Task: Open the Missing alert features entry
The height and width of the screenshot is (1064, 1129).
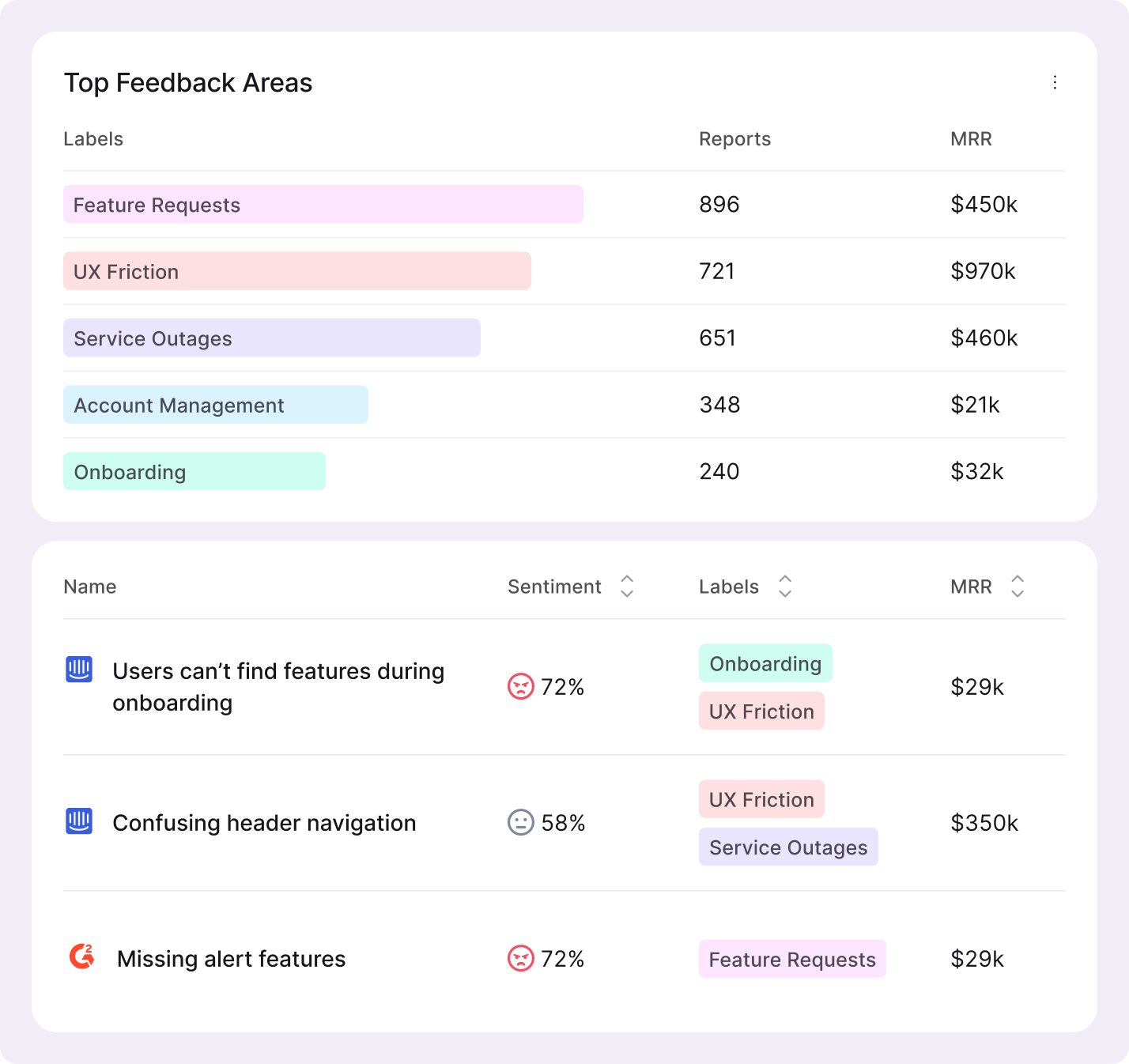Action: pos(231,959)
